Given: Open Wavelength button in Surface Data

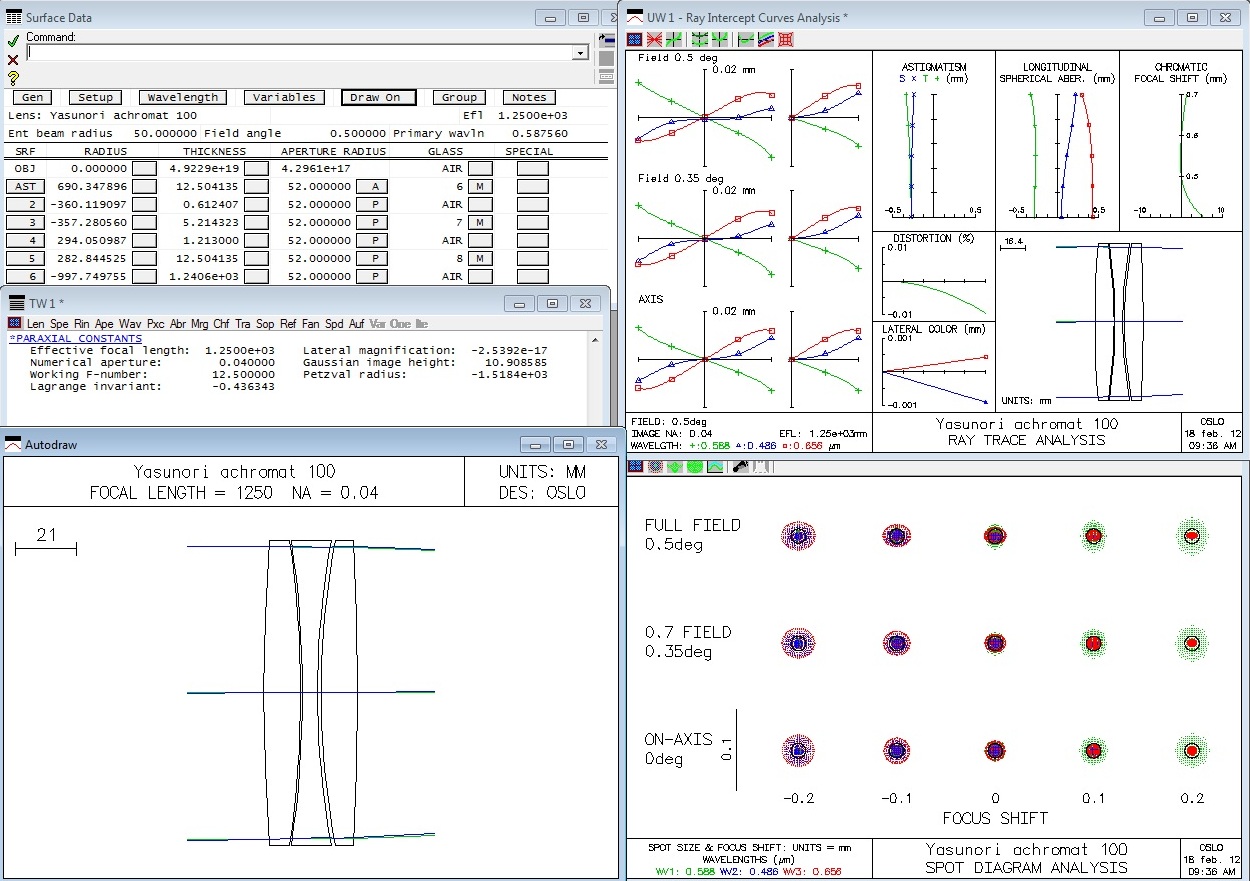Looking at the screenshot, I should [183, 97].
